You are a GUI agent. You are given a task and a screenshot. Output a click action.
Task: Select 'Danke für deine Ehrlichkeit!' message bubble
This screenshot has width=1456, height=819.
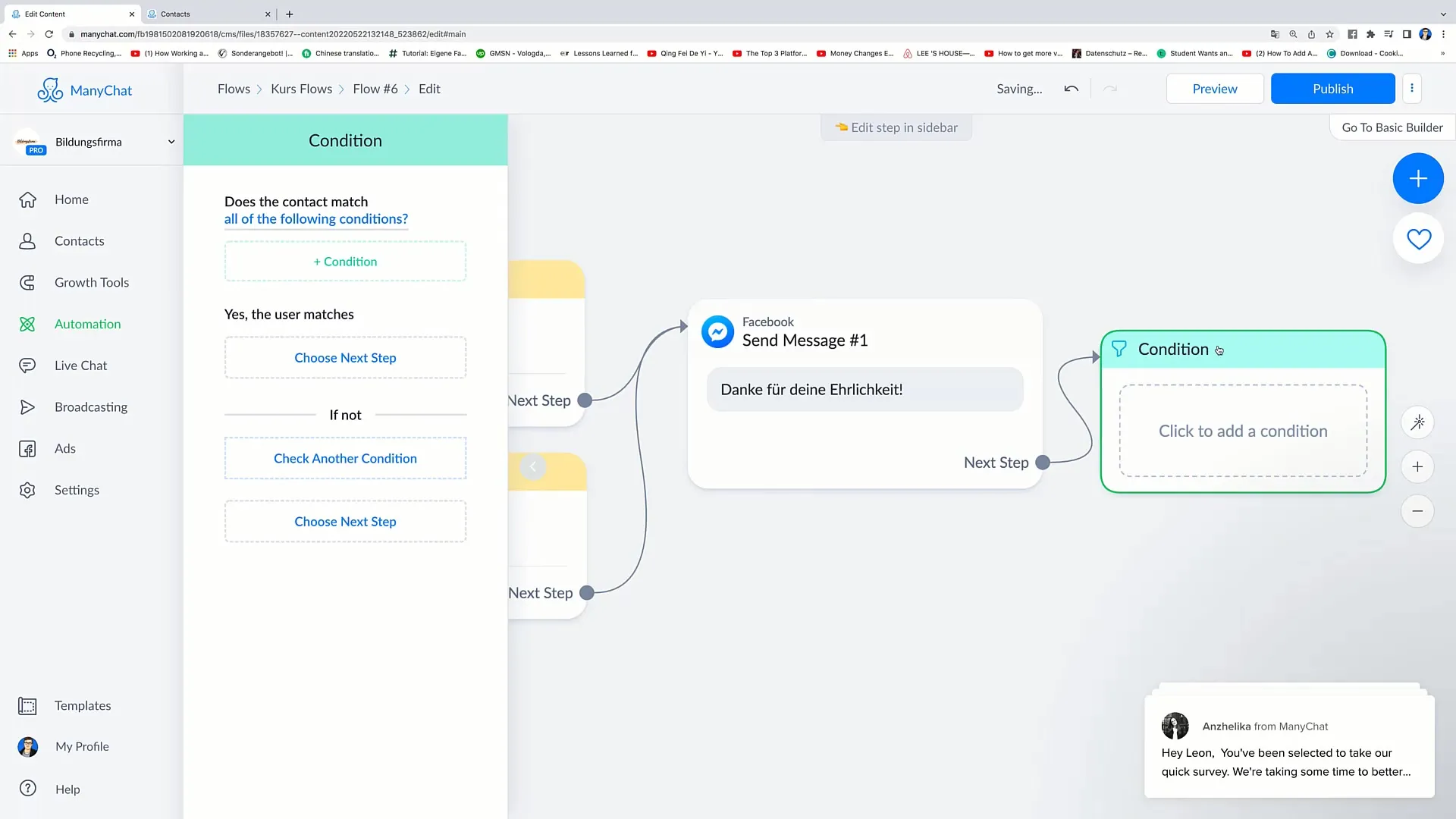(864, 390)
